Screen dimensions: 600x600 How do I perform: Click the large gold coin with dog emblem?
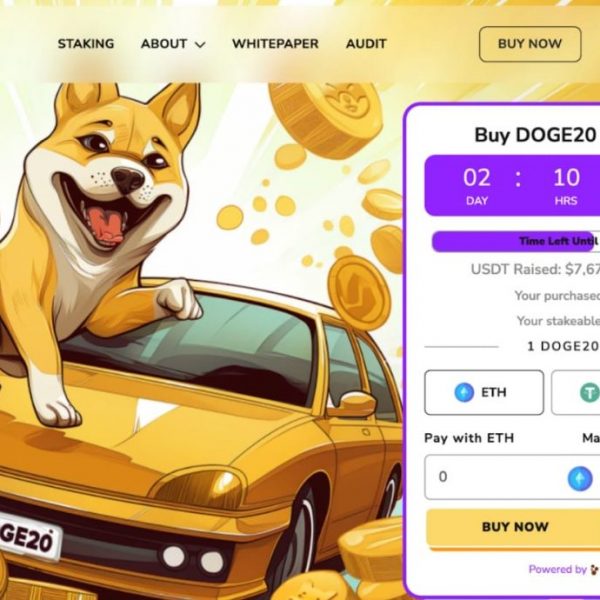pyautogui.click(x=325, y=119)
